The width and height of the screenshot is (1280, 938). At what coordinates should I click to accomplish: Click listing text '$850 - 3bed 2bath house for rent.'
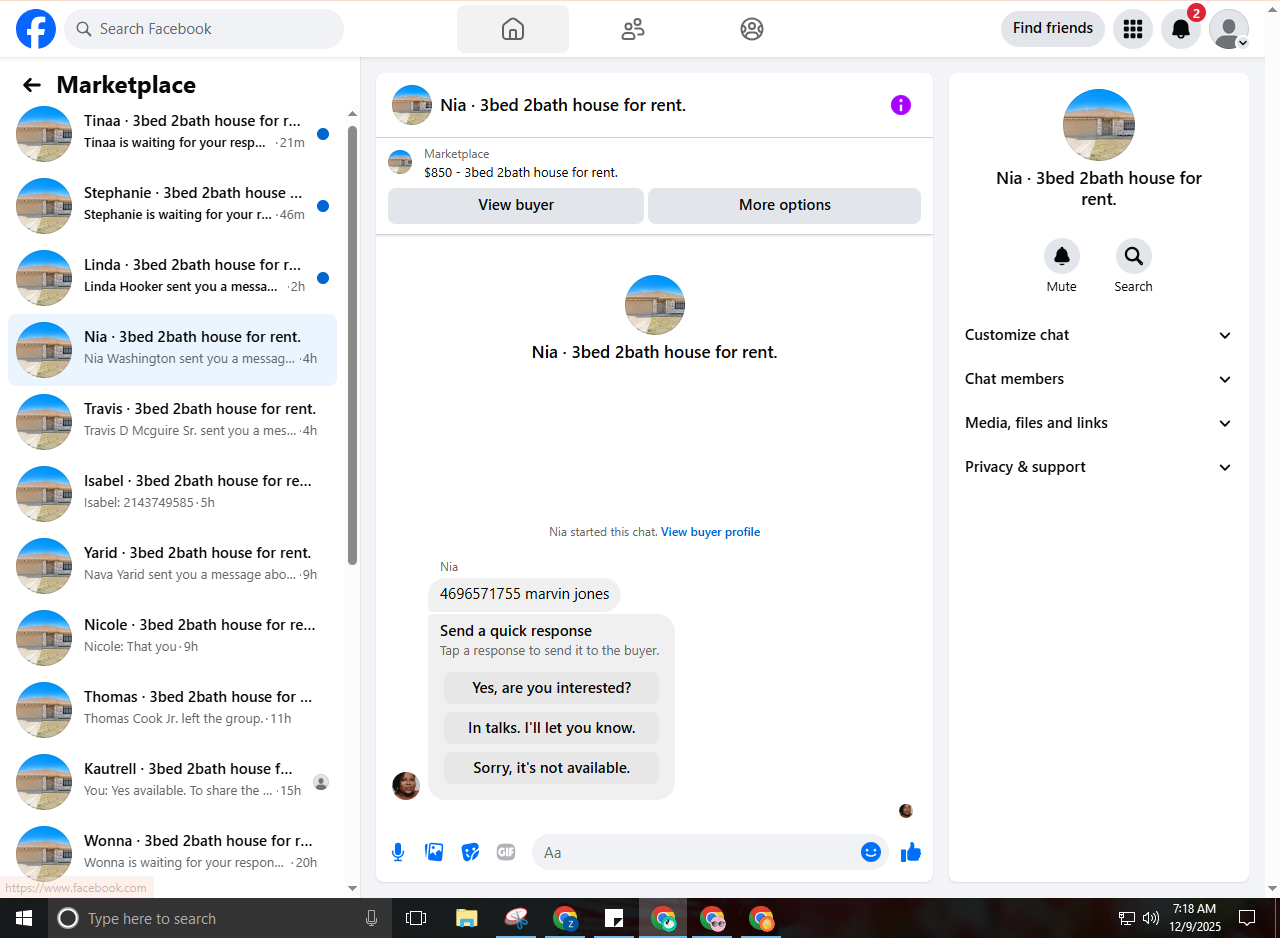tap(521, 172)
